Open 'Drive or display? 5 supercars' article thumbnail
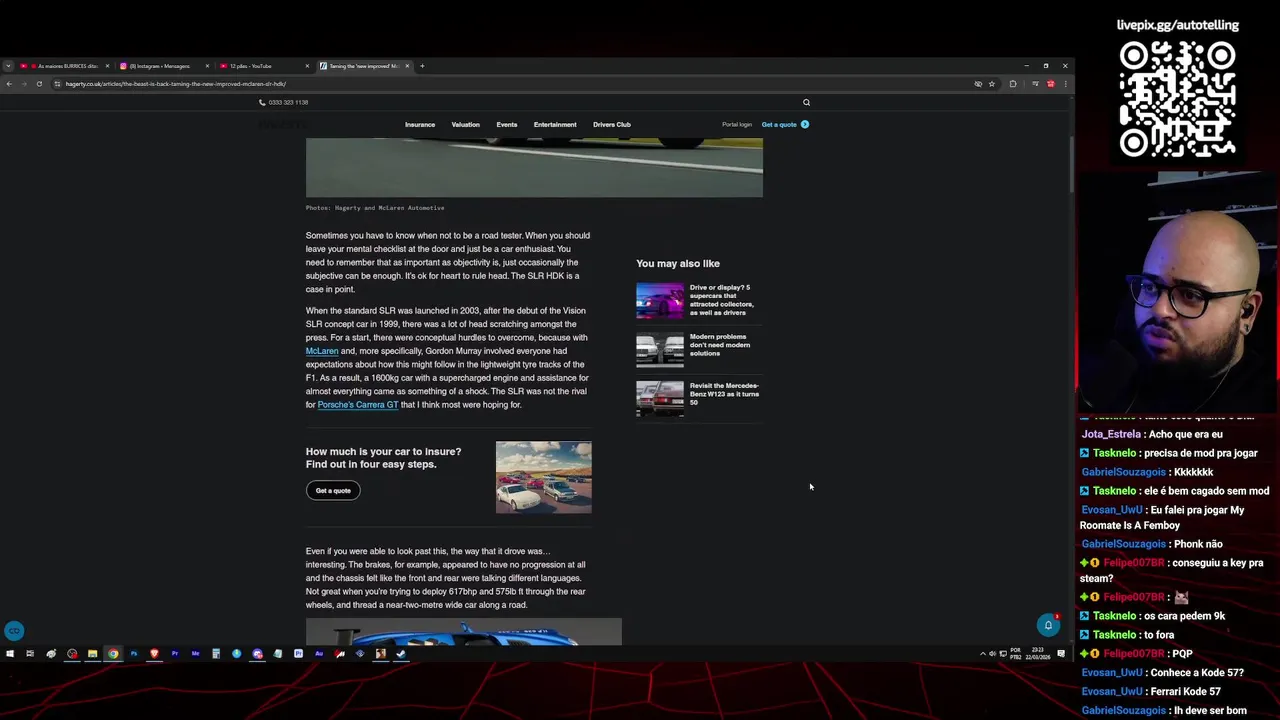Image resolution: width=1280 pixels, height=720 pixels. pos(660,300)
